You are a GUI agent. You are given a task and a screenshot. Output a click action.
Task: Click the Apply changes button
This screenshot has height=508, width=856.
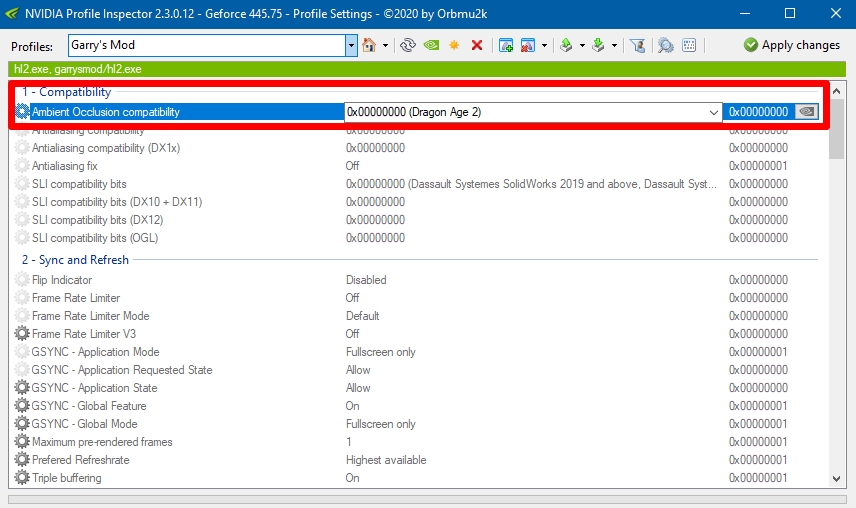coord(792,45)
